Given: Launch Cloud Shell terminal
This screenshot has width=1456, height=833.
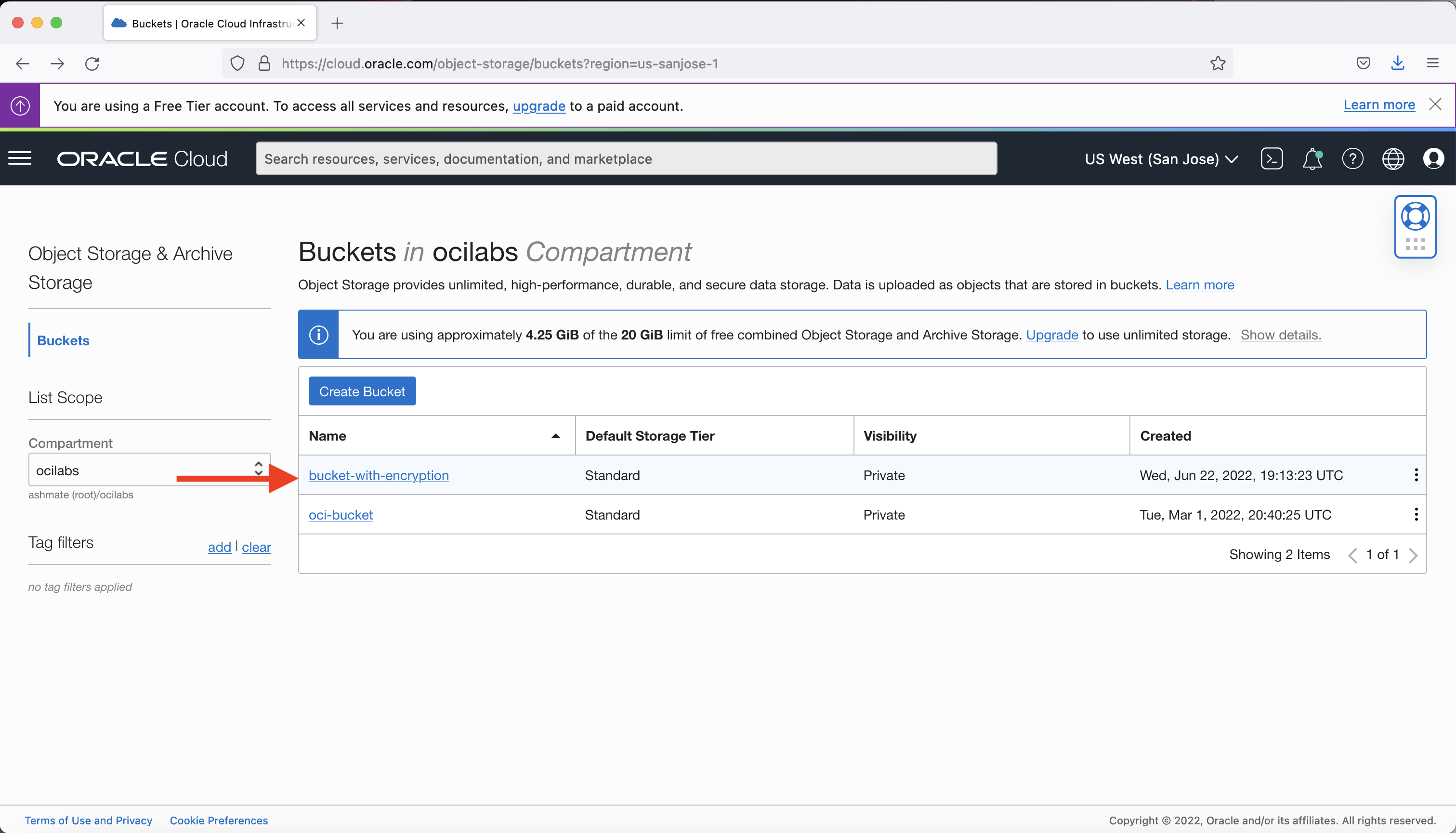Looking at the screenshot, I should click(1272, 158).
